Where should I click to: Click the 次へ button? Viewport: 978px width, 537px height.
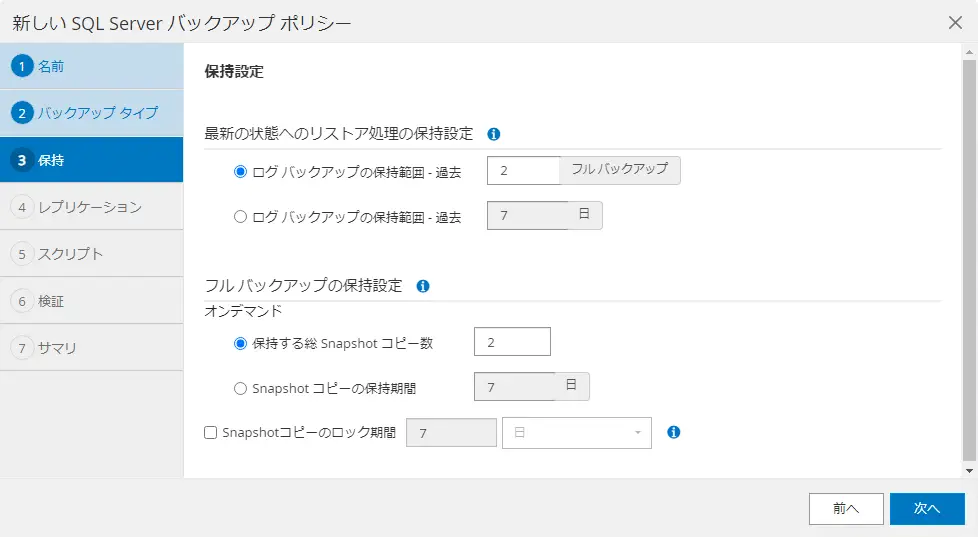click(x=927, y=509)
